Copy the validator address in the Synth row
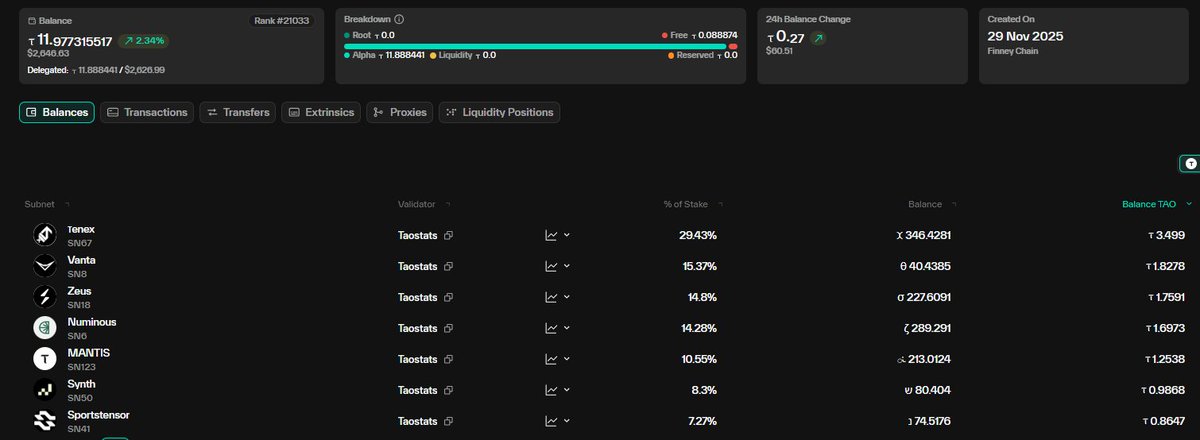 pyautogui.click(x=449, y=390)
